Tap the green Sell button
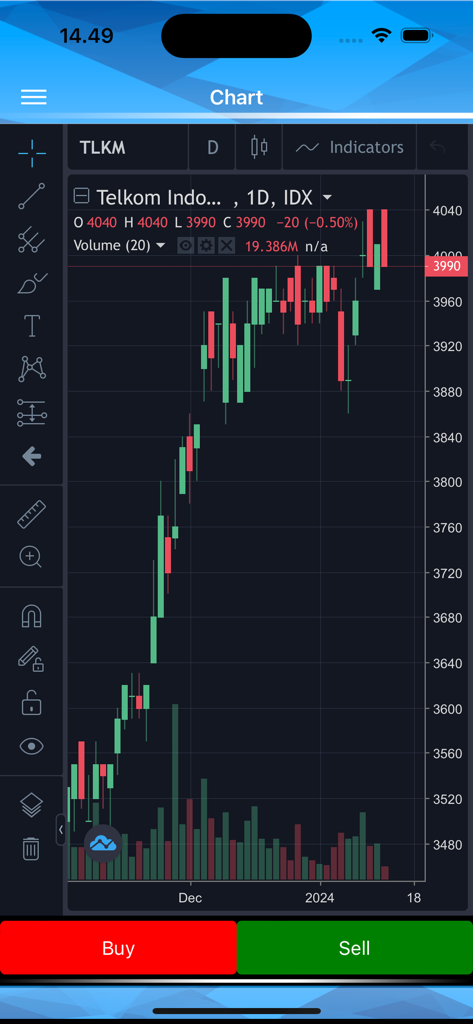Screen dimensions: 473x1024 click(355, 948)
